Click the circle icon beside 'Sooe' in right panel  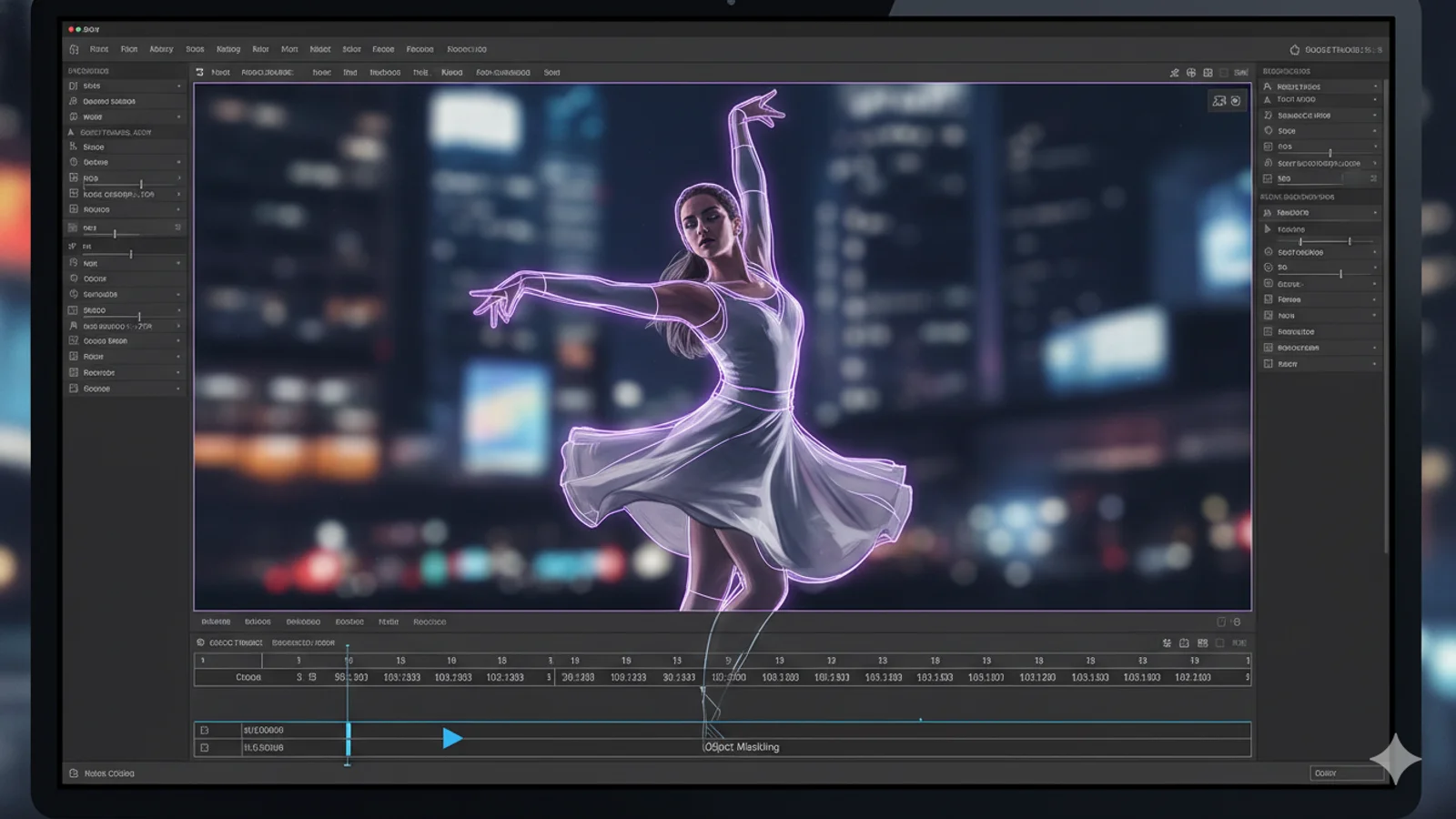tap(1268, 131)
